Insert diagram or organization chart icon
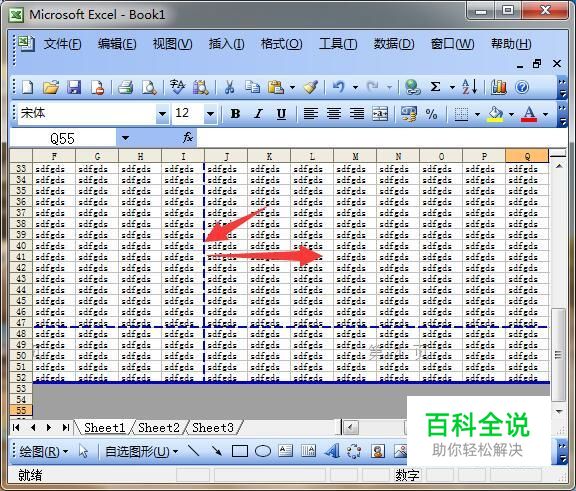Screen dimensions: 576x491 (354, 451)
